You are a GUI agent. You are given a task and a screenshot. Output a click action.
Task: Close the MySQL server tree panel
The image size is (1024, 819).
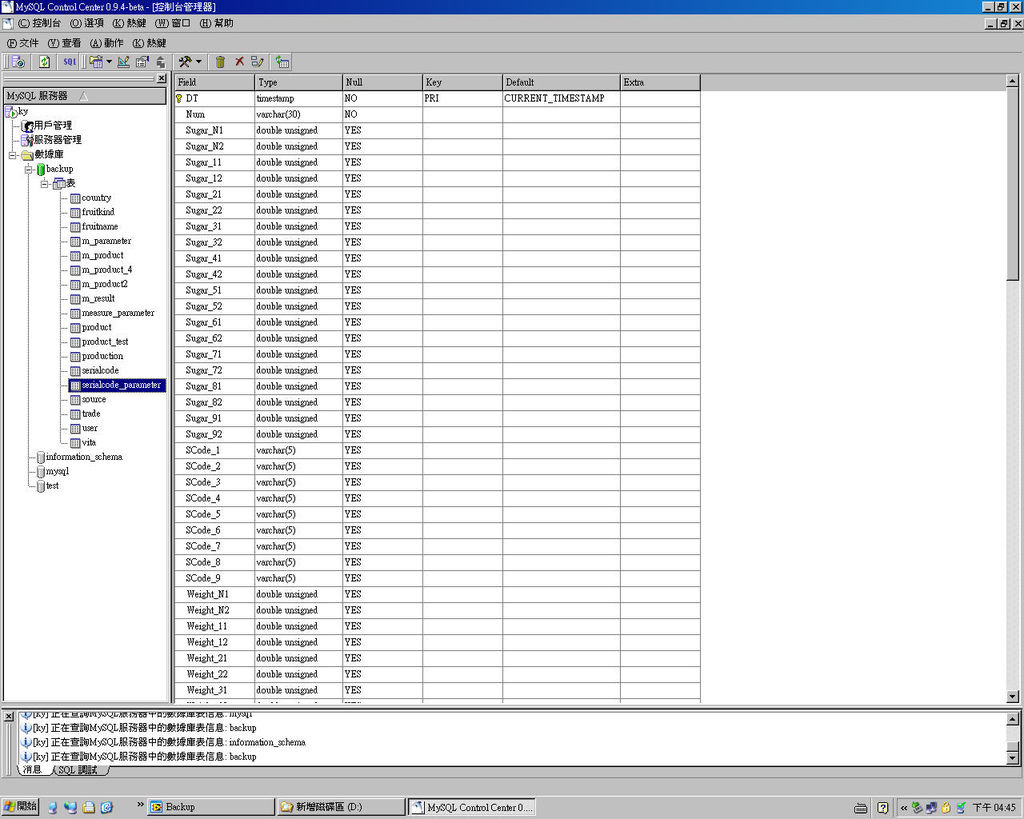(x=162, y=78)
